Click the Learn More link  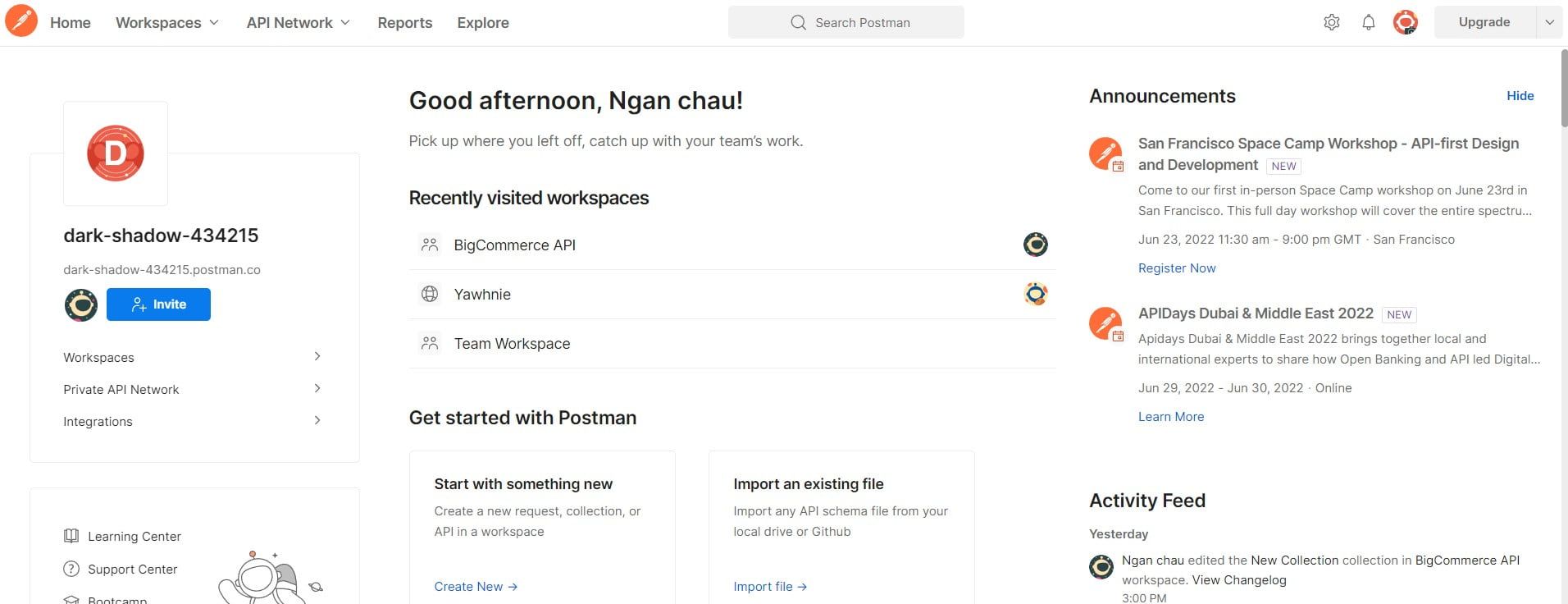pos(1171,417)
